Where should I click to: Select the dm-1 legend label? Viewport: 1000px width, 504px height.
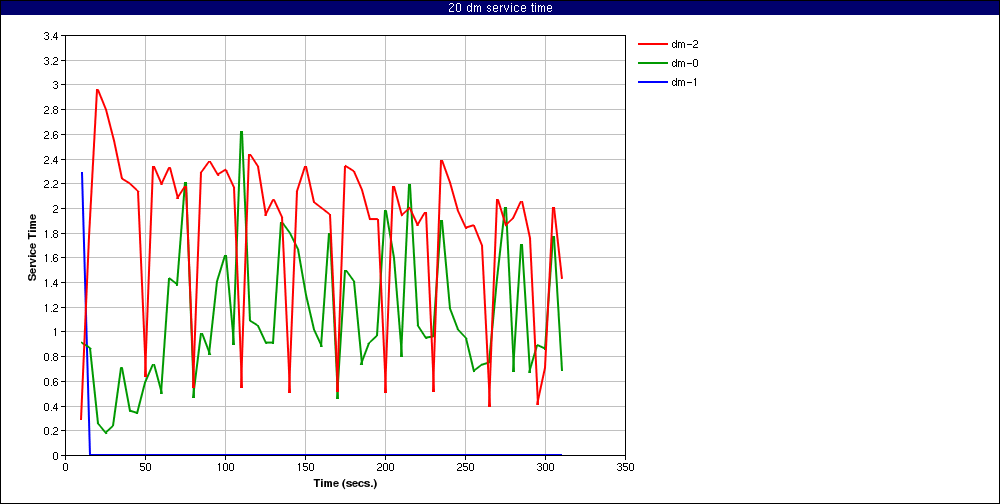(684, 82)
